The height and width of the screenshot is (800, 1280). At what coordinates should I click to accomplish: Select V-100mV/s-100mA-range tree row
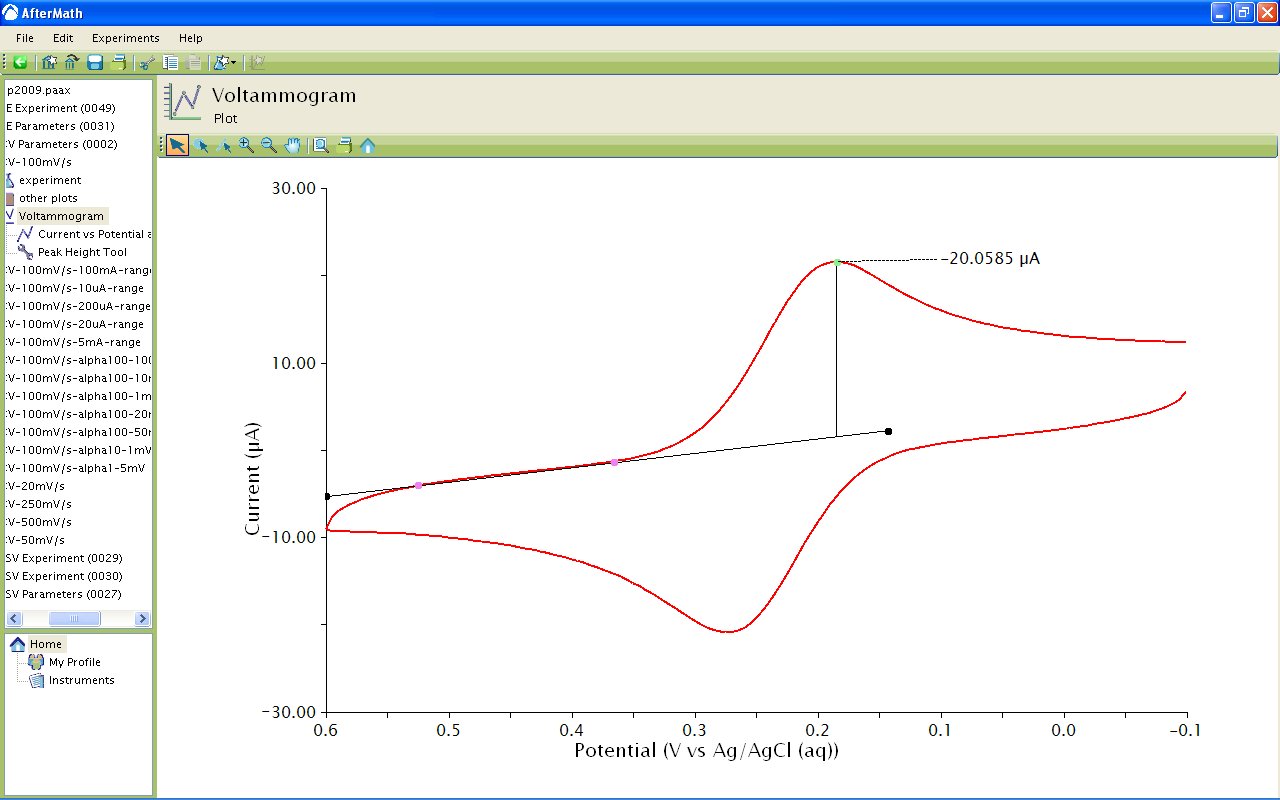(x=78, y=270)
